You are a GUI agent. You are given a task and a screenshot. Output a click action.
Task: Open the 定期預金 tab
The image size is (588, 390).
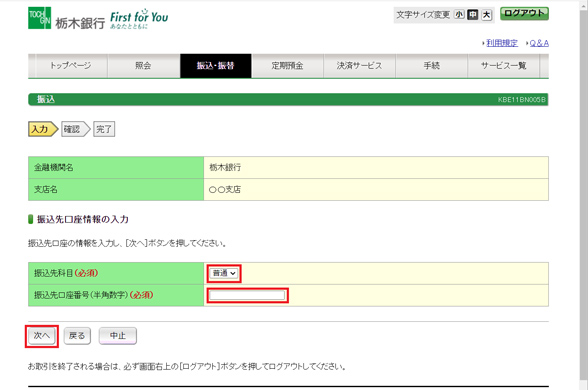(x=288, y=66)
